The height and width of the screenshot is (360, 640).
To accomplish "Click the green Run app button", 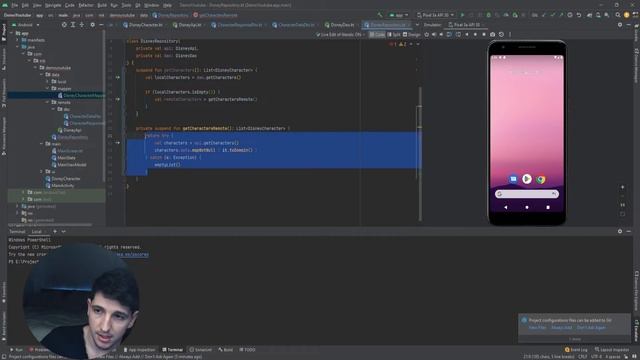I will pos(462,15).
